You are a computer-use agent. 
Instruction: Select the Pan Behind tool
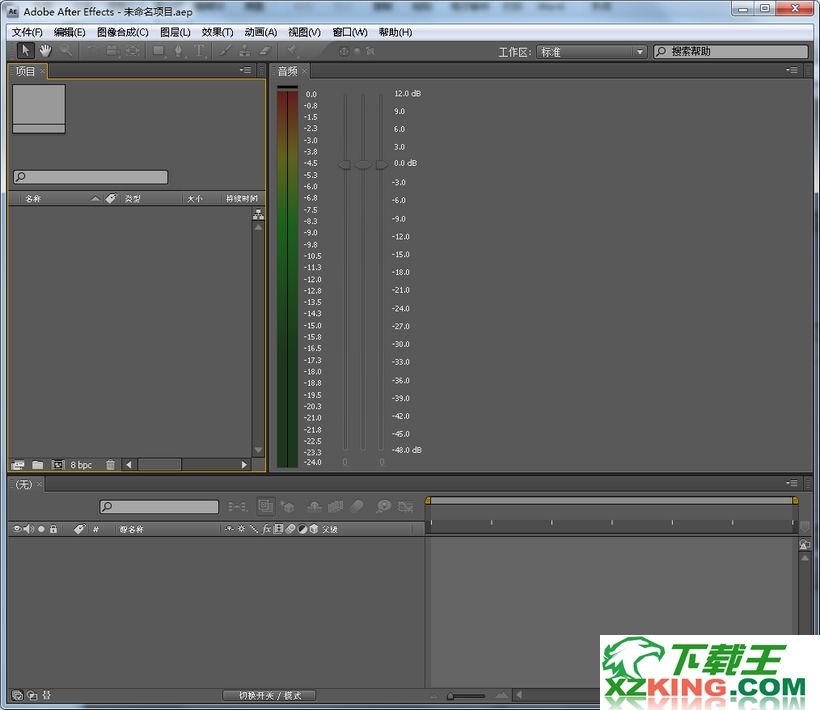[133, 51]
